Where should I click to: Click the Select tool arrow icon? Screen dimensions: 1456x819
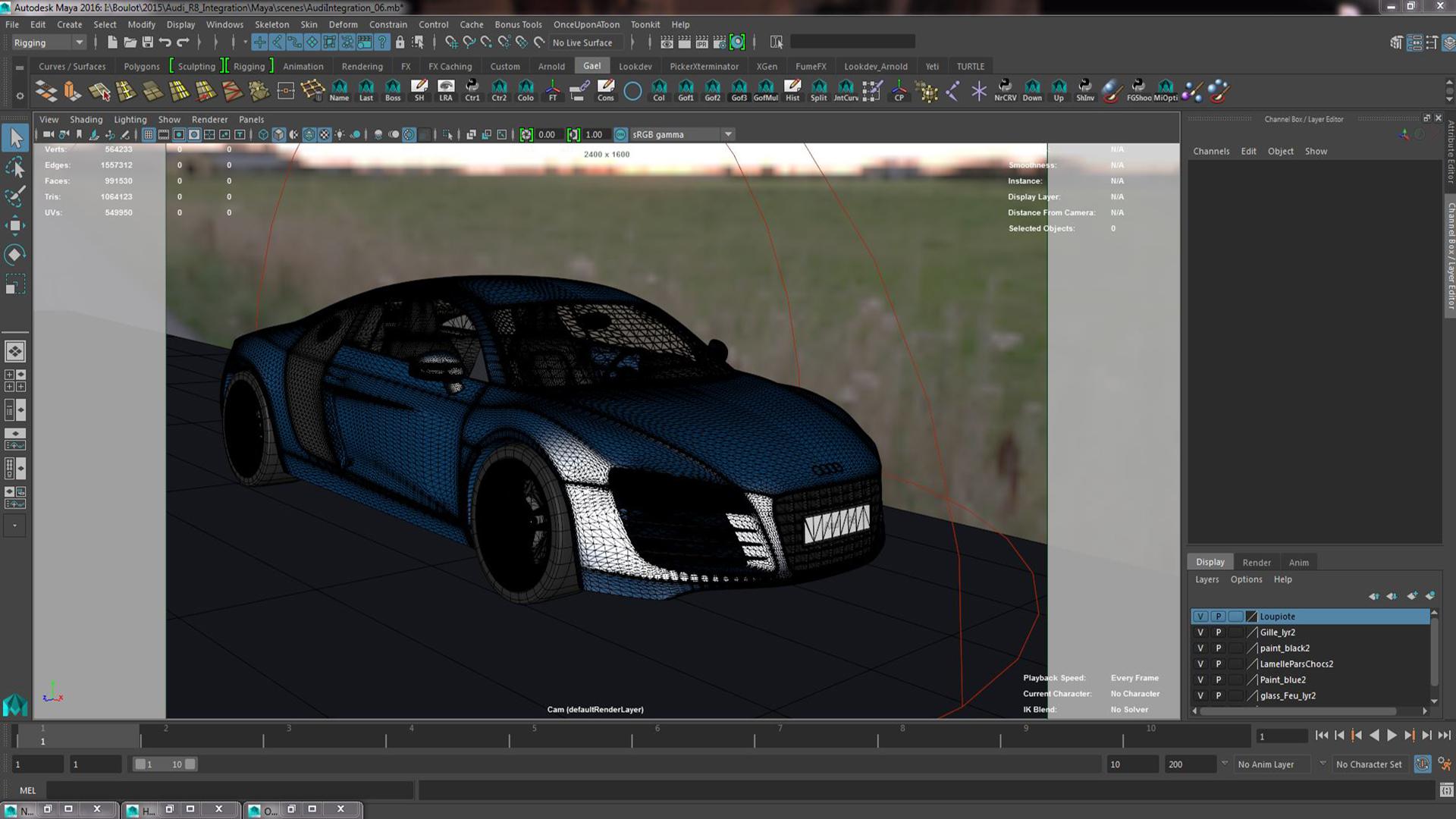click(15, 138)
